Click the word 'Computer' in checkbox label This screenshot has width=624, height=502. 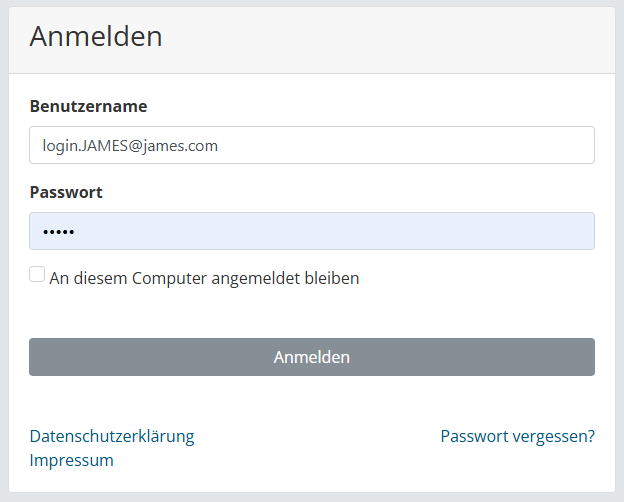point(173,278)
